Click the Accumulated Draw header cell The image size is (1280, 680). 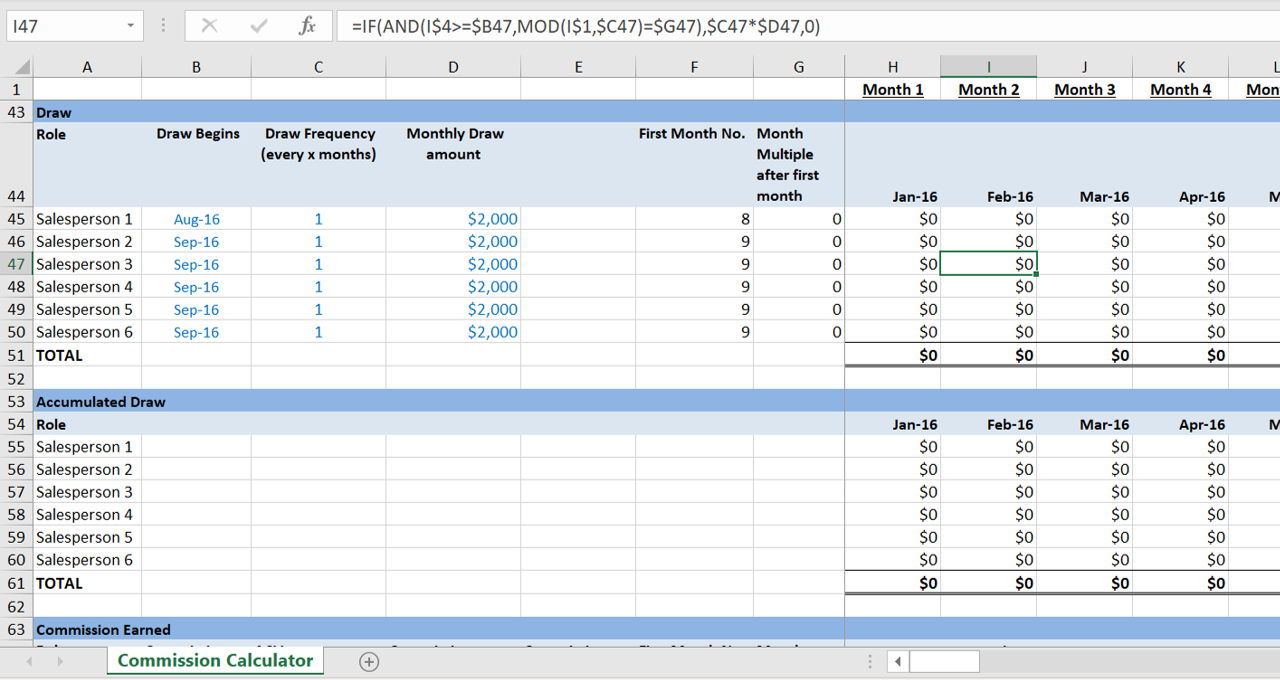point(100,401)
